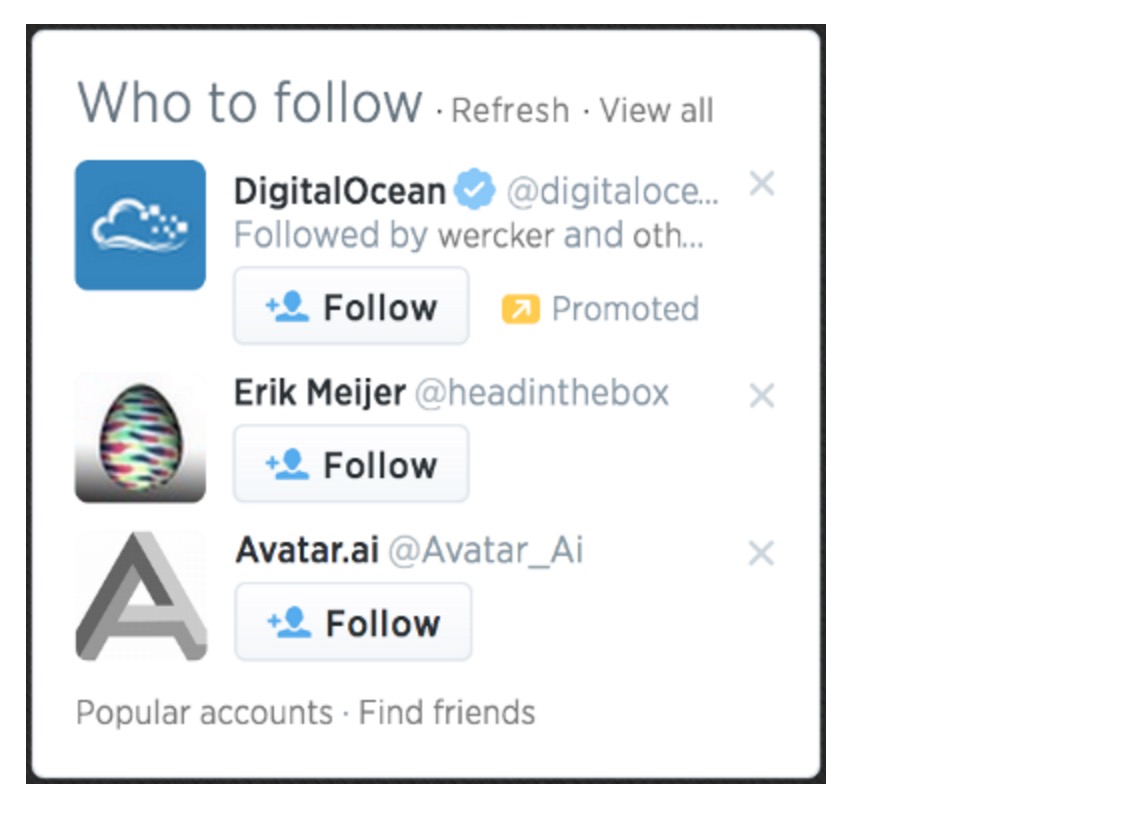
Task: Remove the Avatar.ai suggestion via X
Action: tap(762, 553)
